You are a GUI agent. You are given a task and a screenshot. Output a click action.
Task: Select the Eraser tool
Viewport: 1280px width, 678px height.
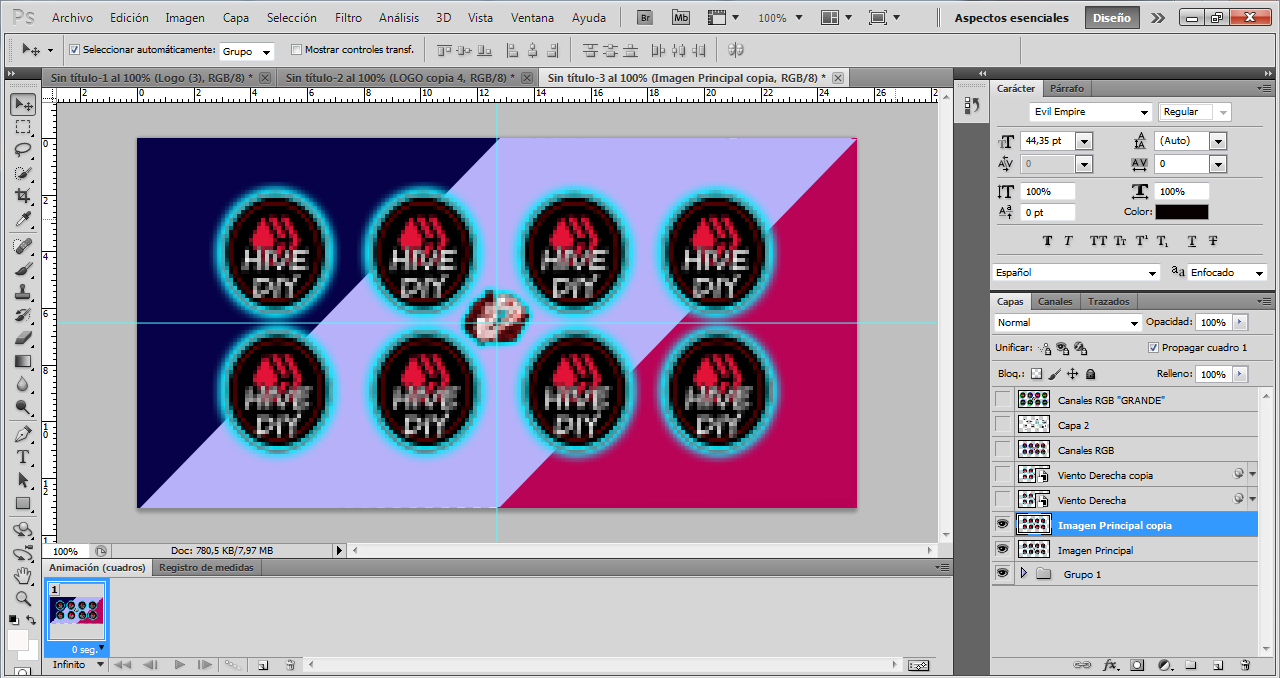[23, 339]
